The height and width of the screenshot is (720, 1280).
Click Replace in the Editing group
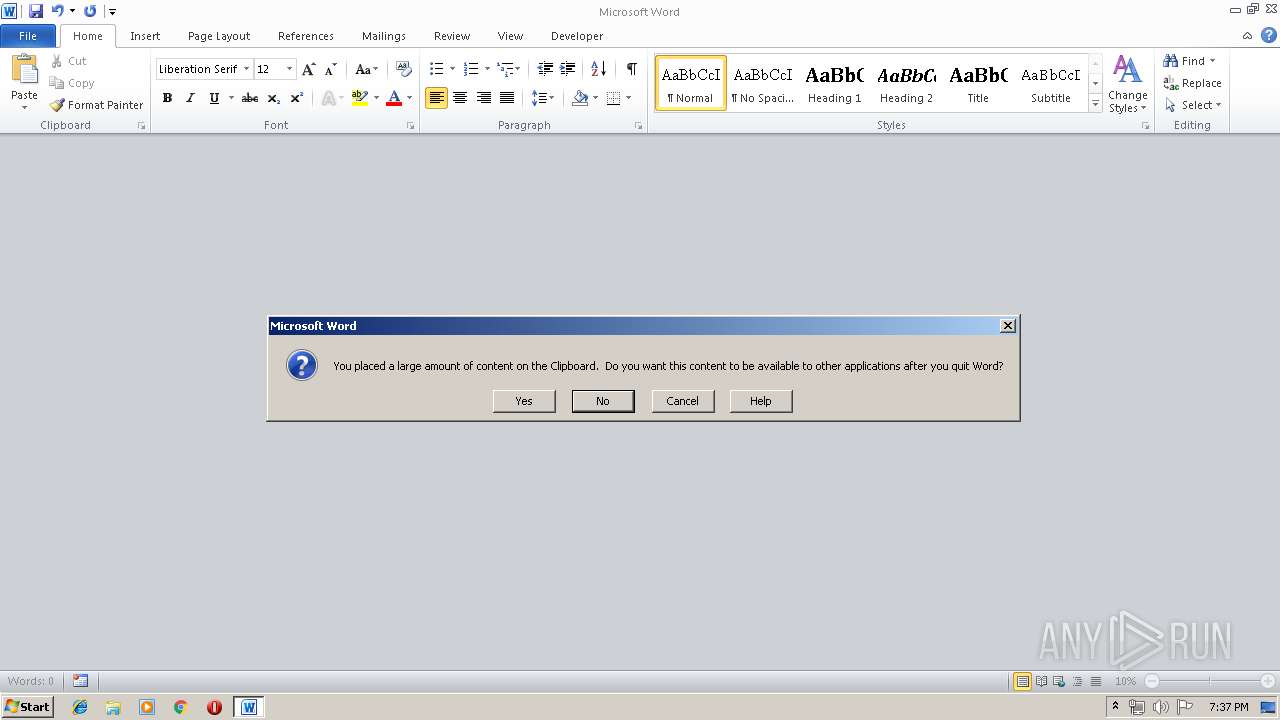1192,83
